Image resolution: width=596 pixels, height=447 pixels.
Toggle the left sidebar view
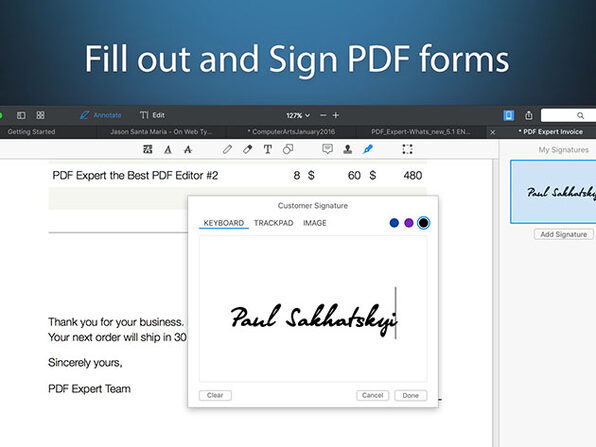pos(21,115)
